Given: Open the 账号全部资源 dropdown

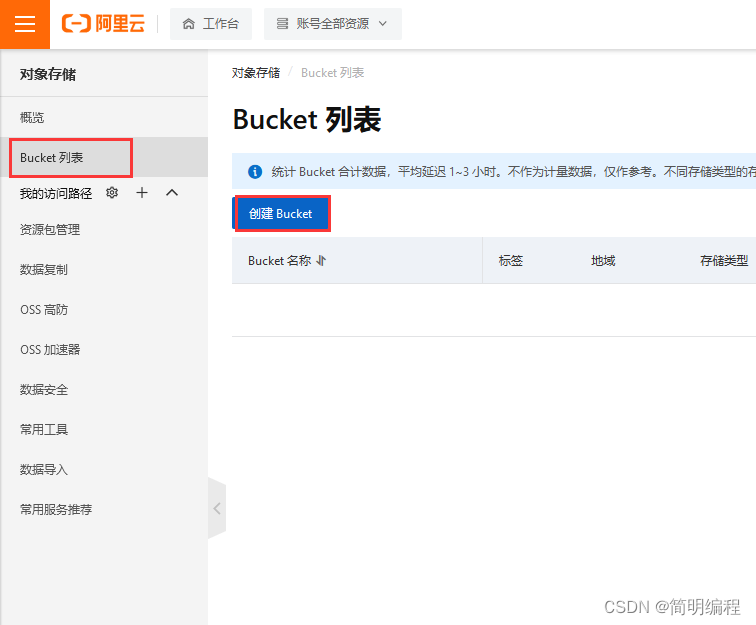Looking at the screenshot, I should click(x=333, y=24).
